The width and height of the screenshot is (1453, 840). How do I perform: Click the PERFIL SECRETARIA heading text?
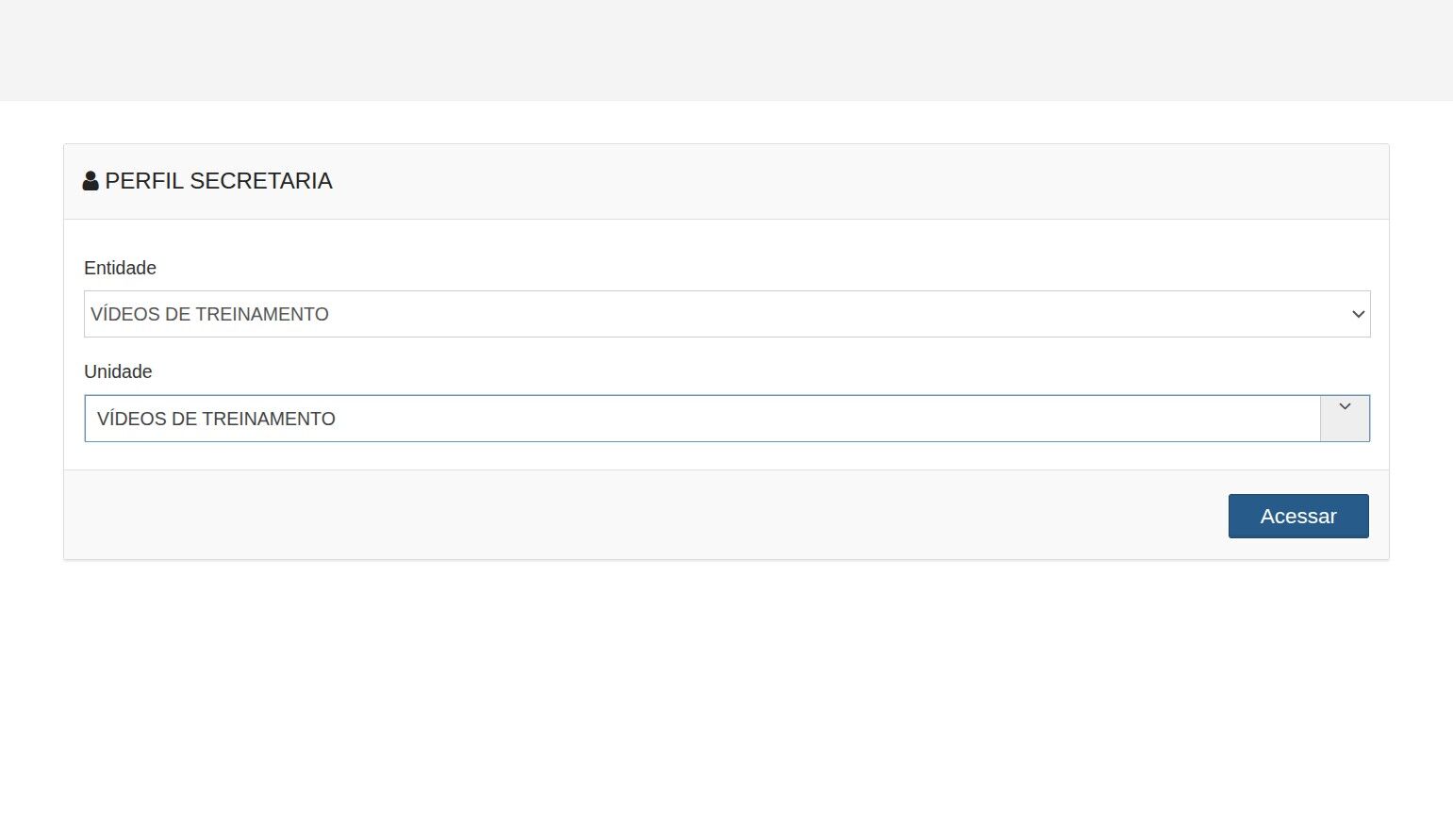pos(218,181)
